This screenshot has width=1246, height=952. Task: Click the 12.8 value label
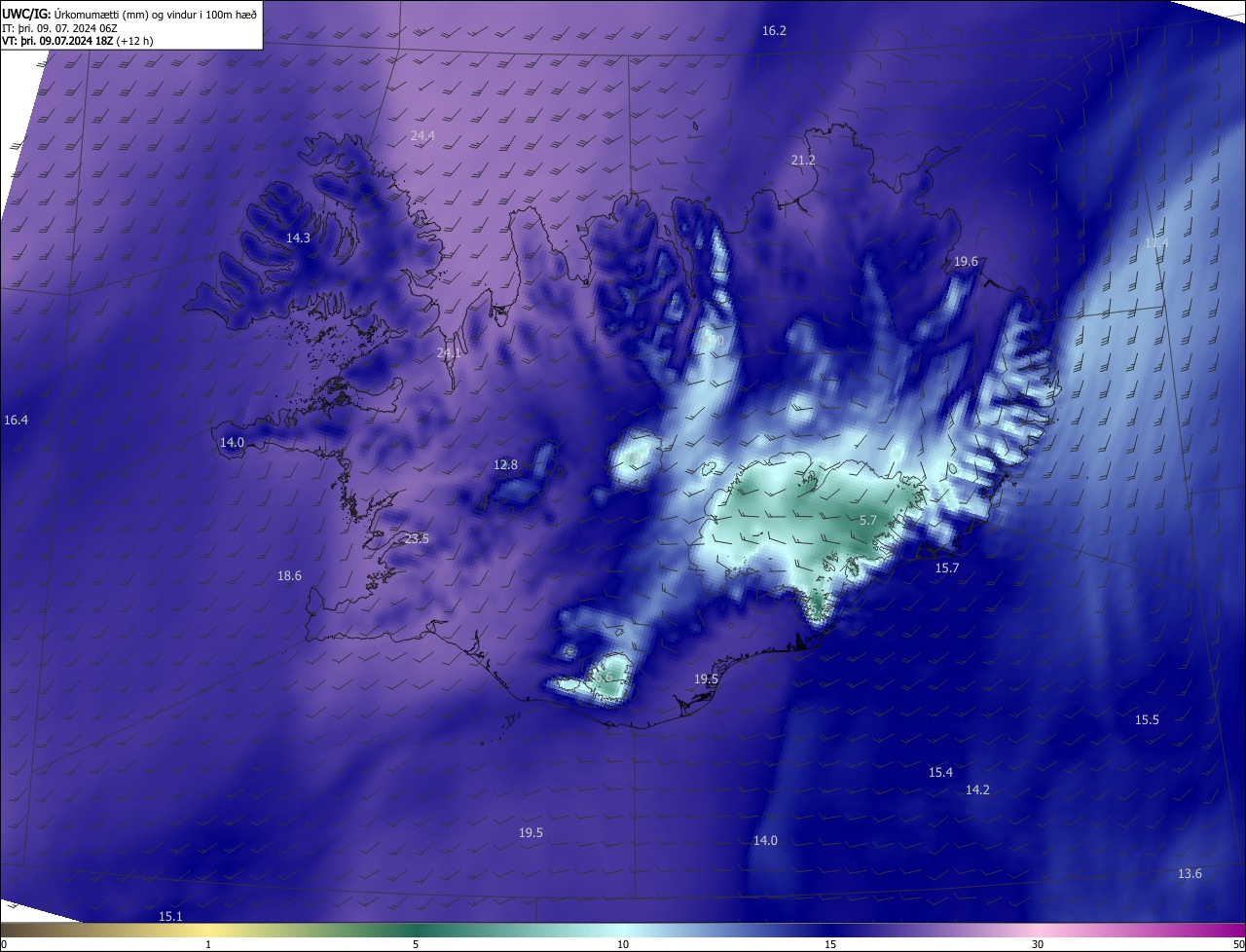coord(505,465)
